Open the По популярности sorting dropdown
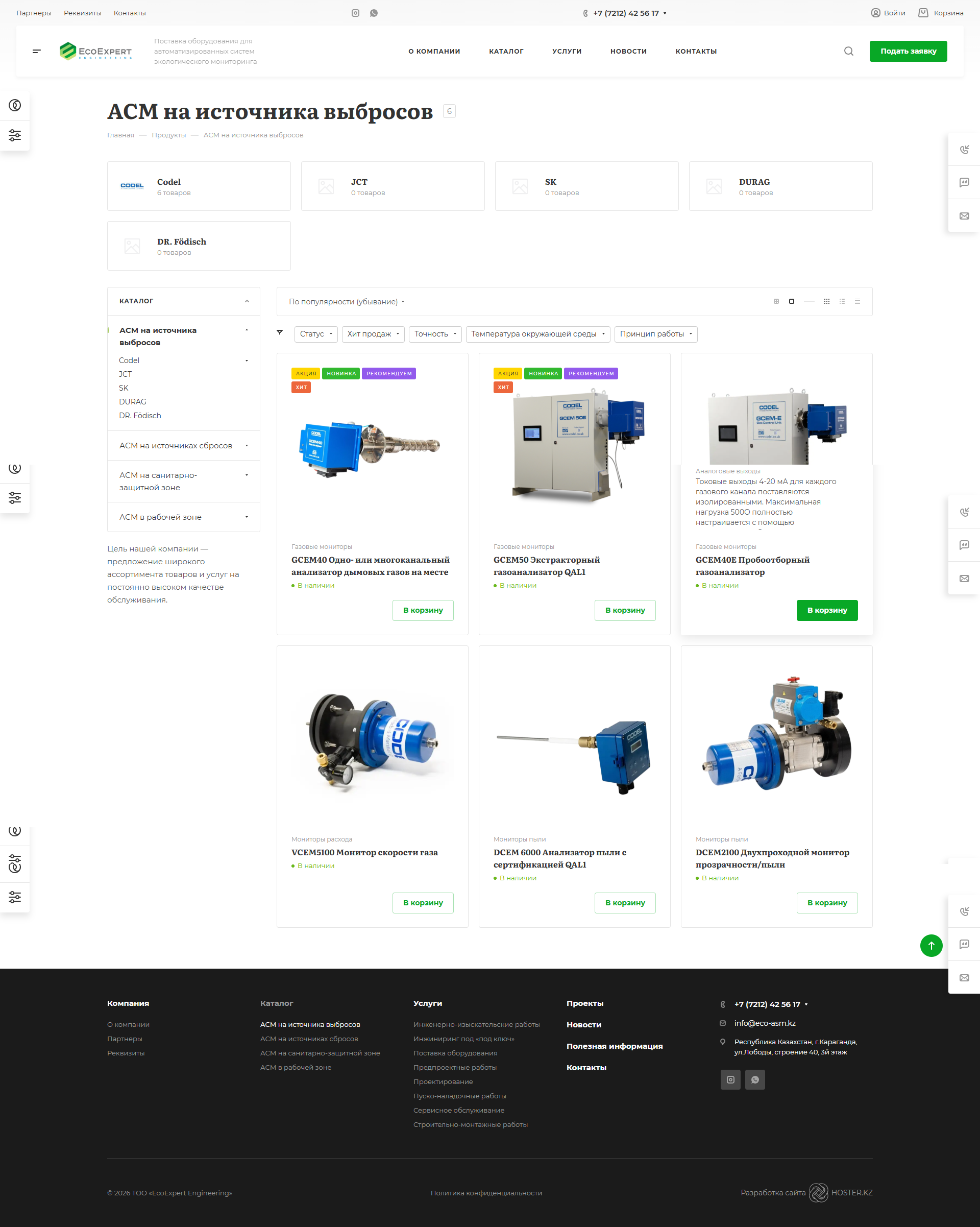 point(347,302)
